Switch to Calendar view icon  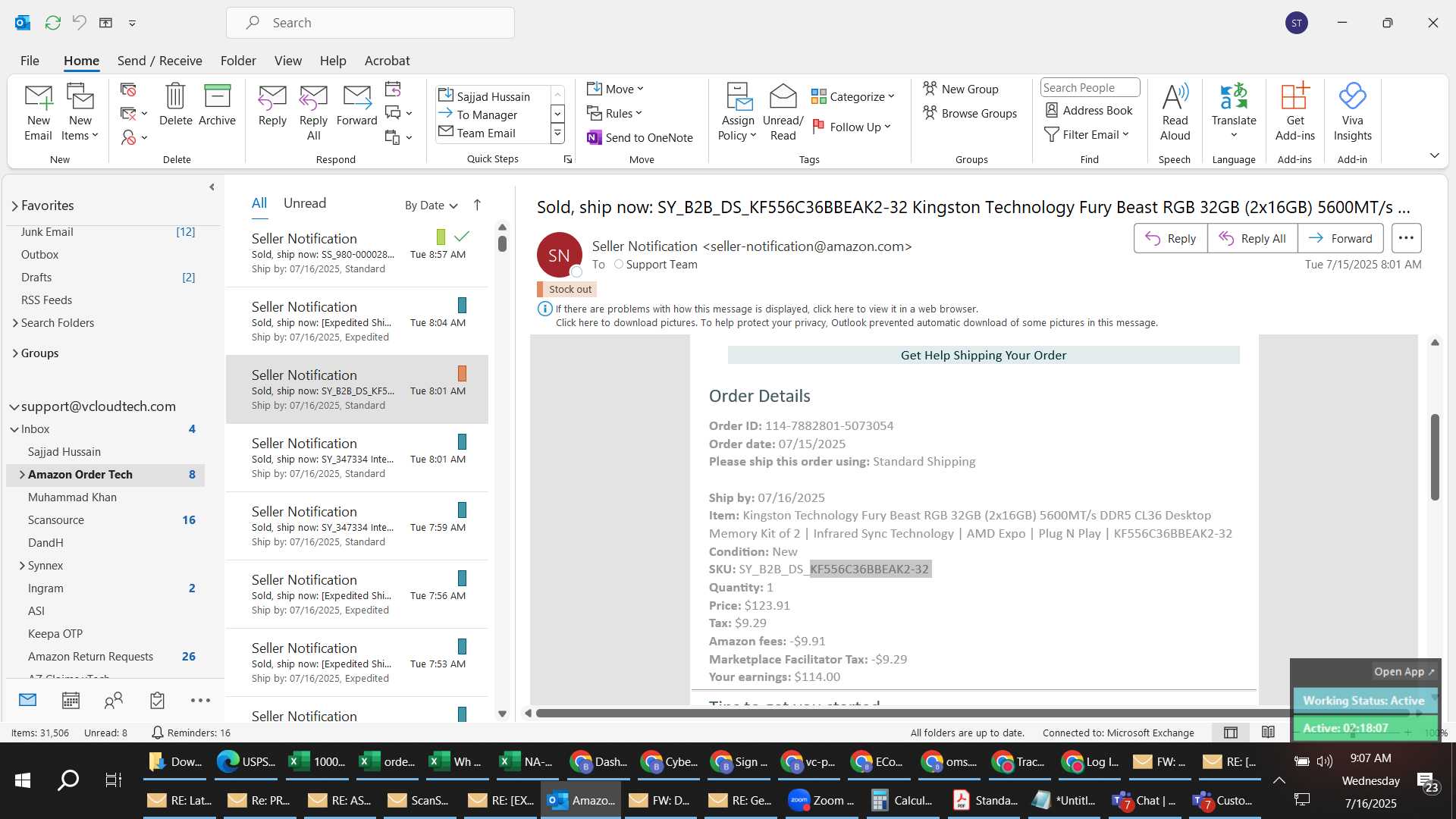(71, 701)
